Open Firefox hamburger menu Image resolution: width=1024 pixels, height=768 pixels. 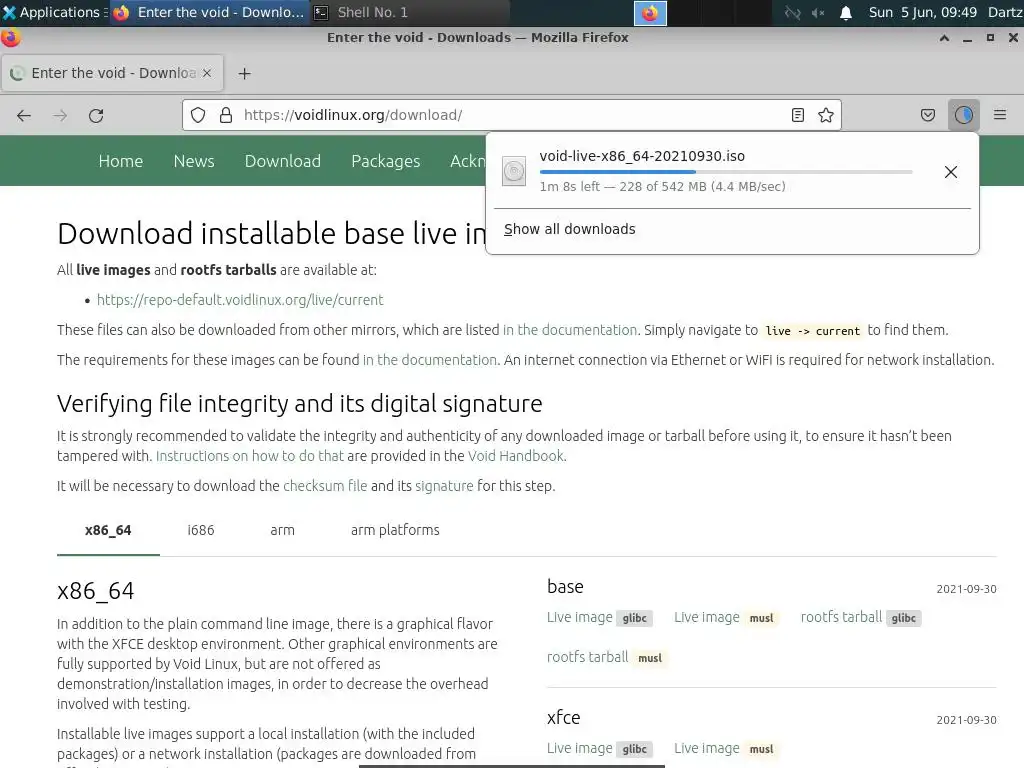1000,116
